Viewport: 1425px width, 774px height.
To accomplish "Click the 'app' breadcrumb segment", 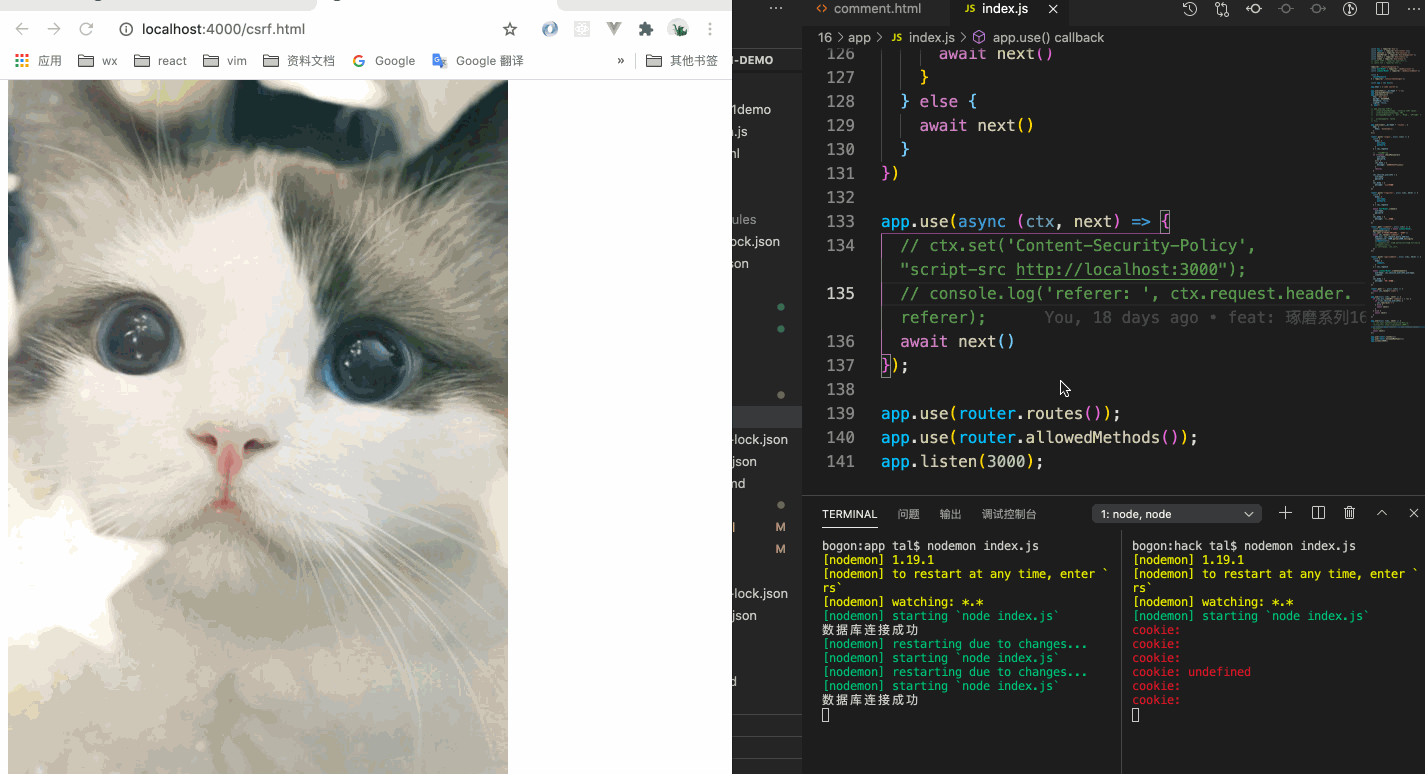I will tap(859, 37).
